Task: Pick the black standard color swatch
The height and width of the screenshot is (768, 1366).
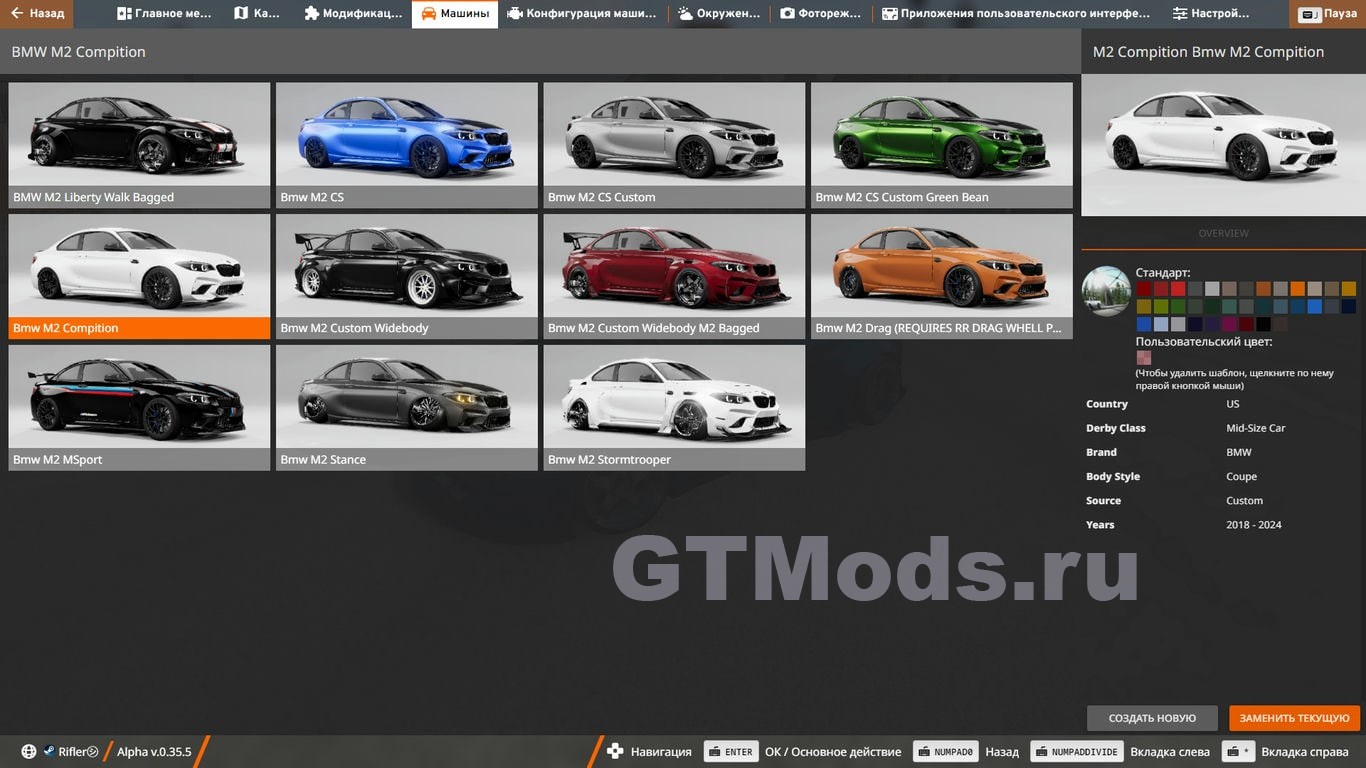Action: pos(1263,324)
